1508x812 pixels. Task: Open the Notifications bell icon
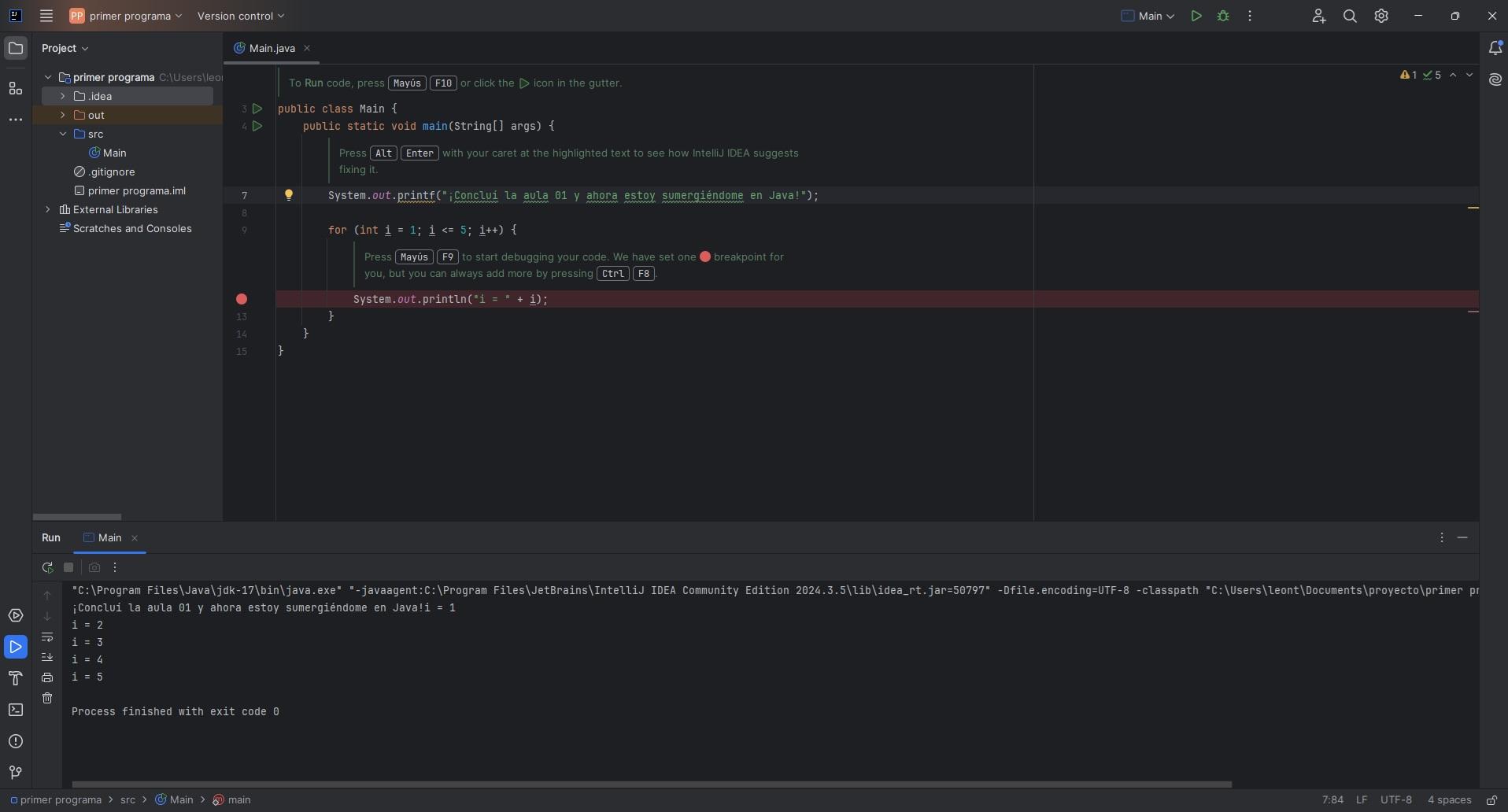click(x=1495, y=48)
